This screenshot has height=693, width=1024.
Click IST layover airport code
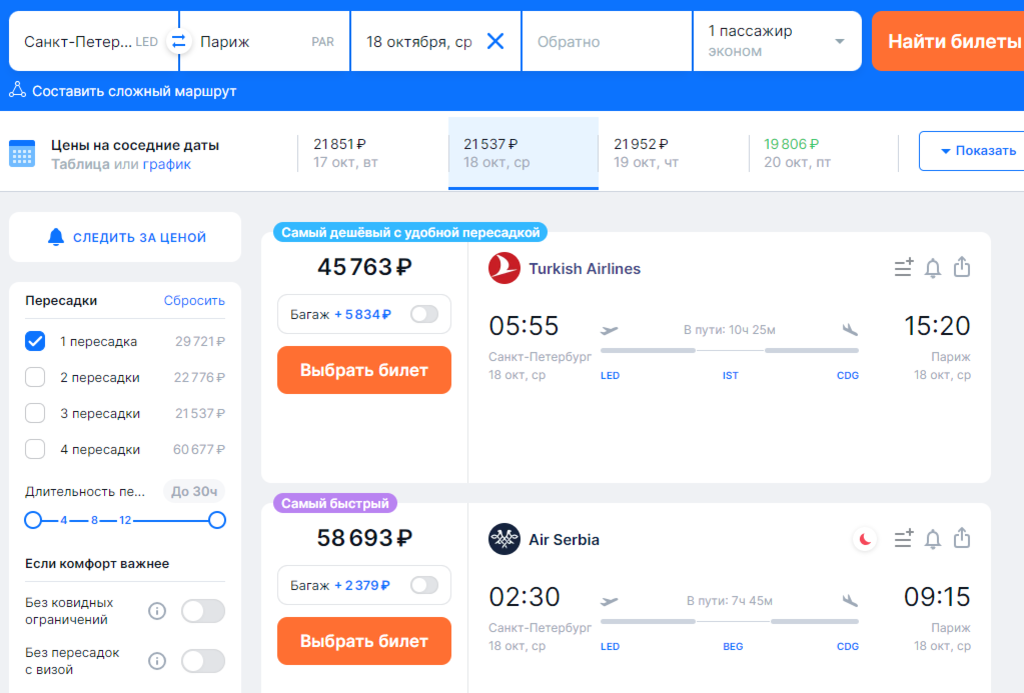730,376
